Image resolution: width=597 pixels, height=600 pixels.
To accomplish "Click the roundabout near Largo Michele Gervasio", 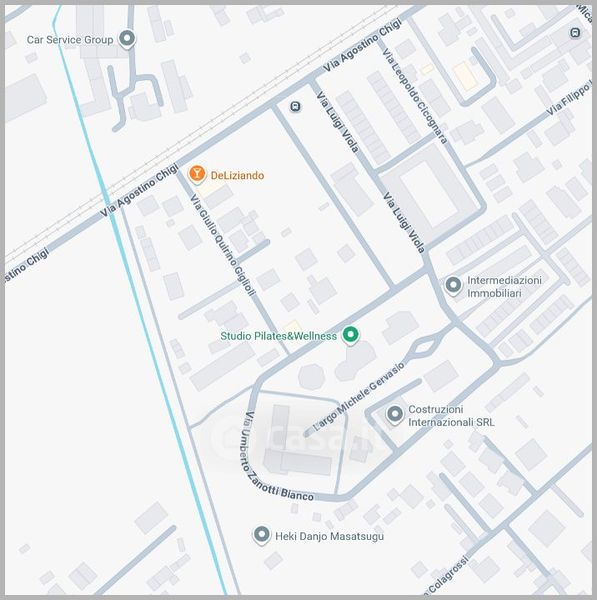I will [423, 347].
